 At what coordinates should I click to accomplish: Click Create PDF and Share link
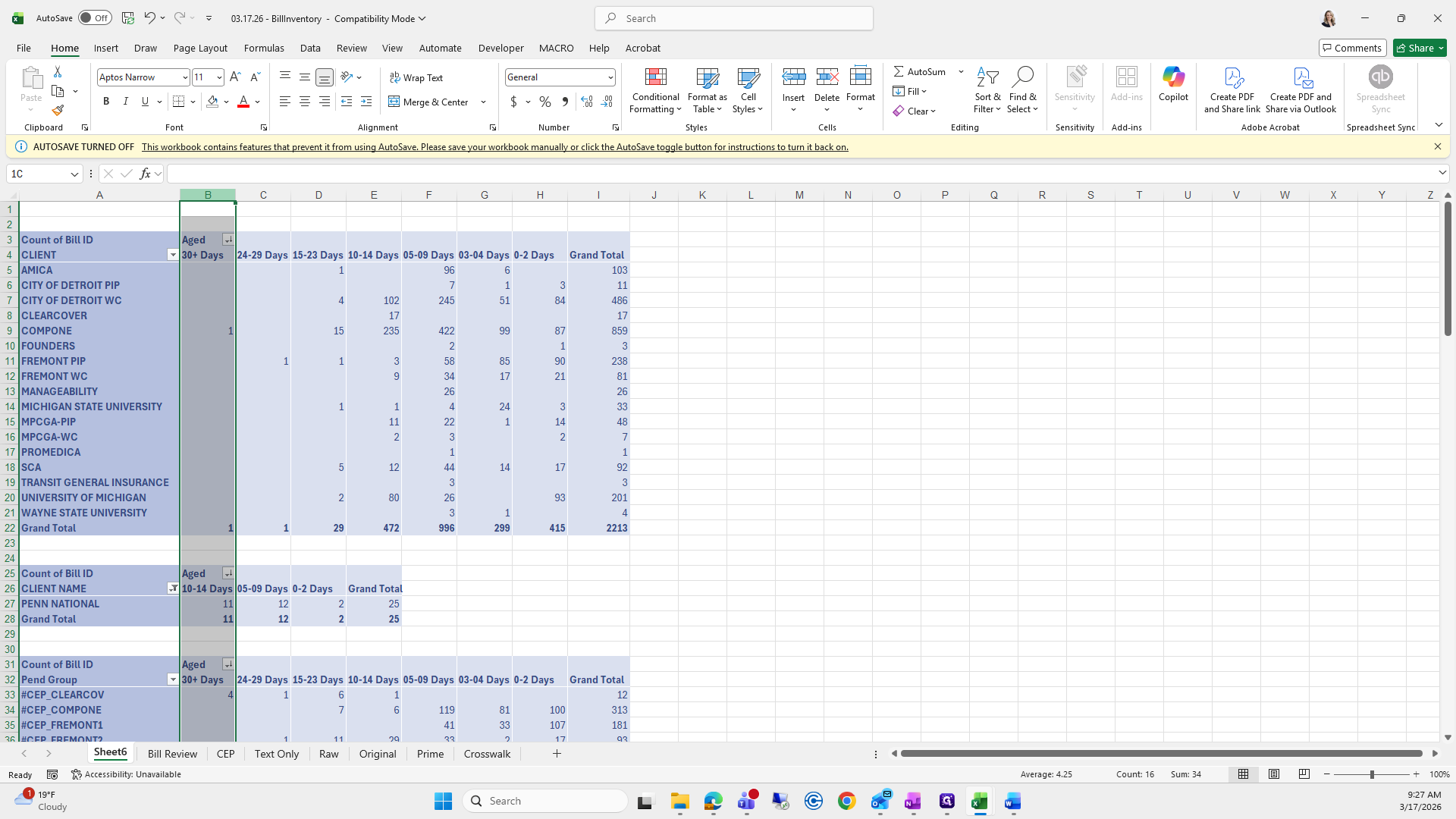pos(1232,90)
